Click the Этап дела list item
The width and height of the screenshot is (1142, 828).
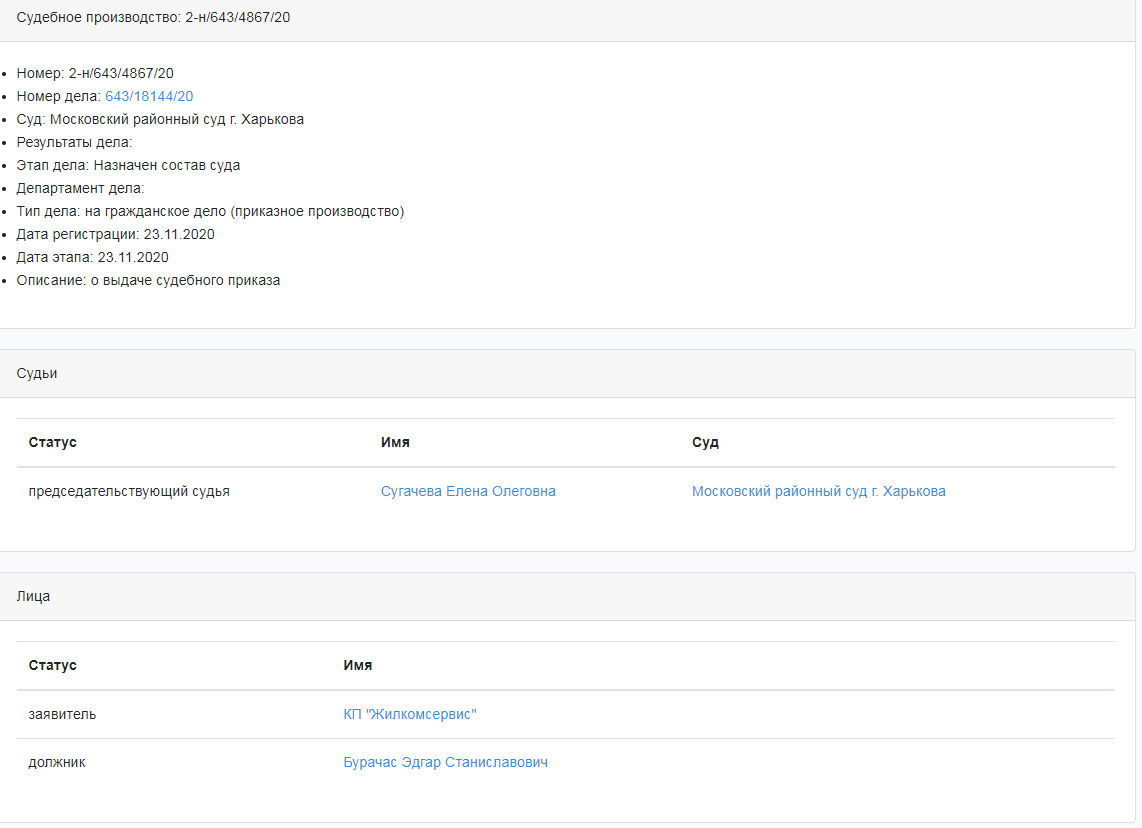coord(128,165)
